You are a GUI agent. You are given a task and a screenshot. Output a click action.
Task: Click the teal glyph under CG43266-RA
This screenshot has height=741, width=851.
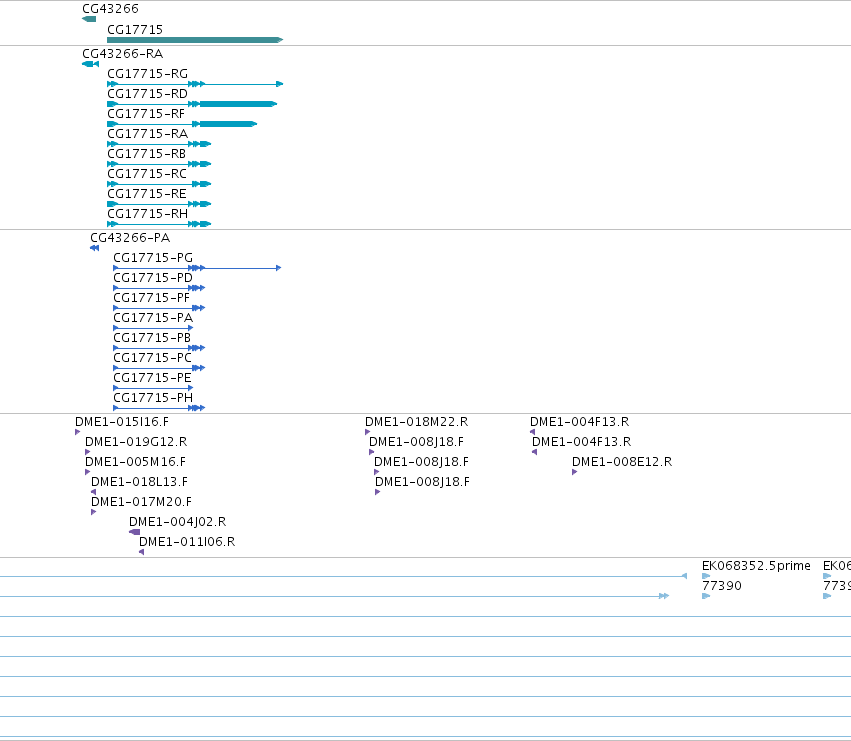coord(90,64)
